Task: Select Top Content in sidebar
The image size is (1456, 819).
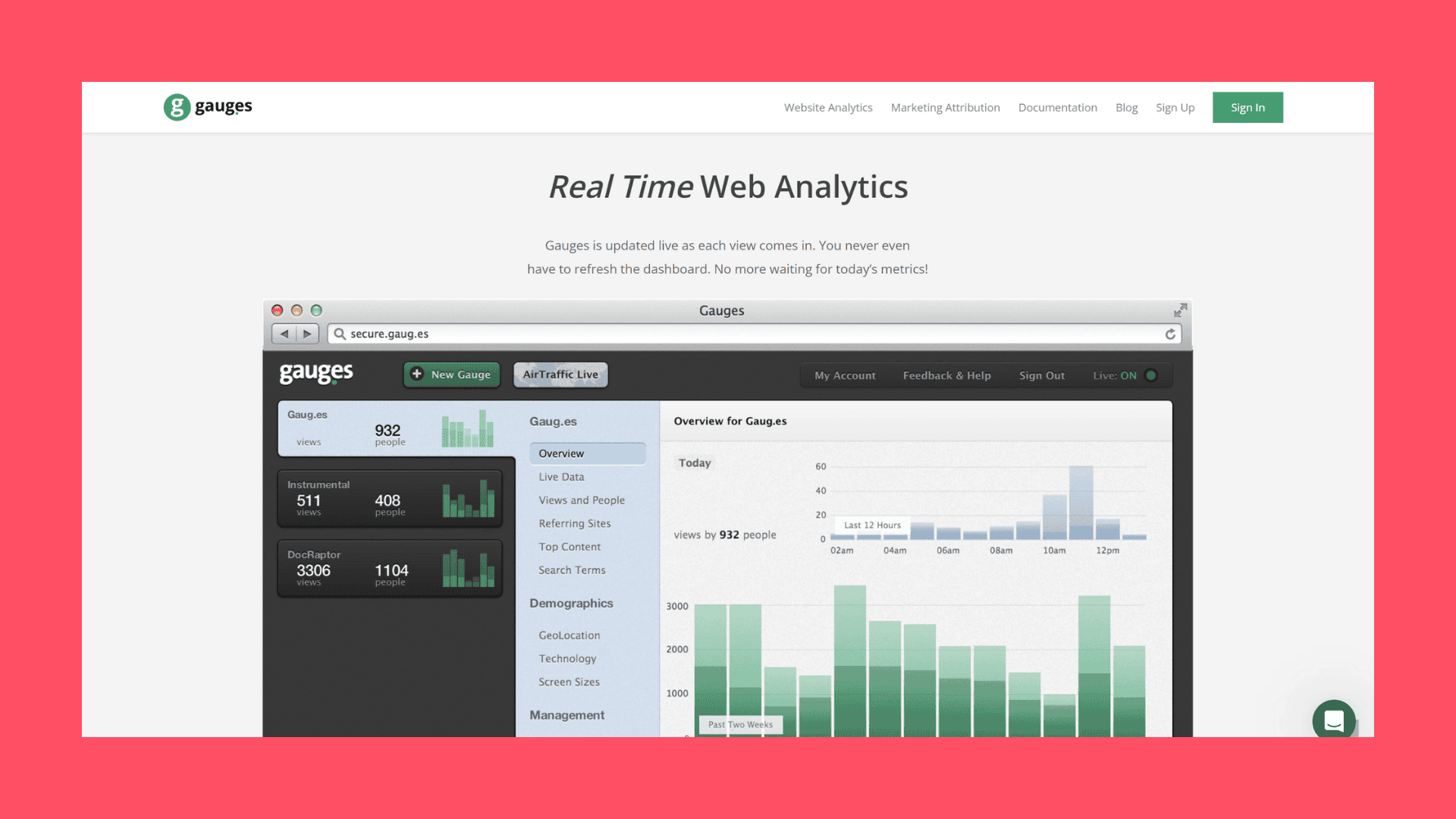Action: (570, 547)
